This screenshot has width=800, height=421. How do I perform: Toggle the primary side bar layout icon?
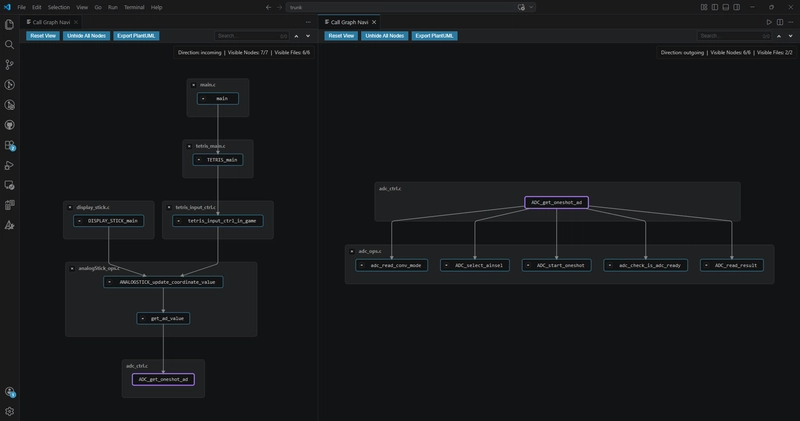(715, 7)
